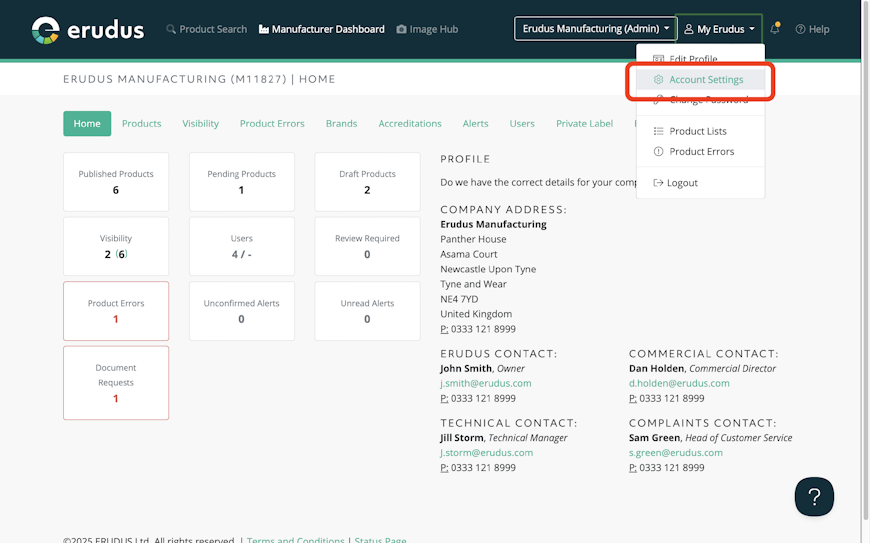Open the Status Page footer link
This screenshot has width=870, height=543.
pyautogui.click(x=381, y=540)
